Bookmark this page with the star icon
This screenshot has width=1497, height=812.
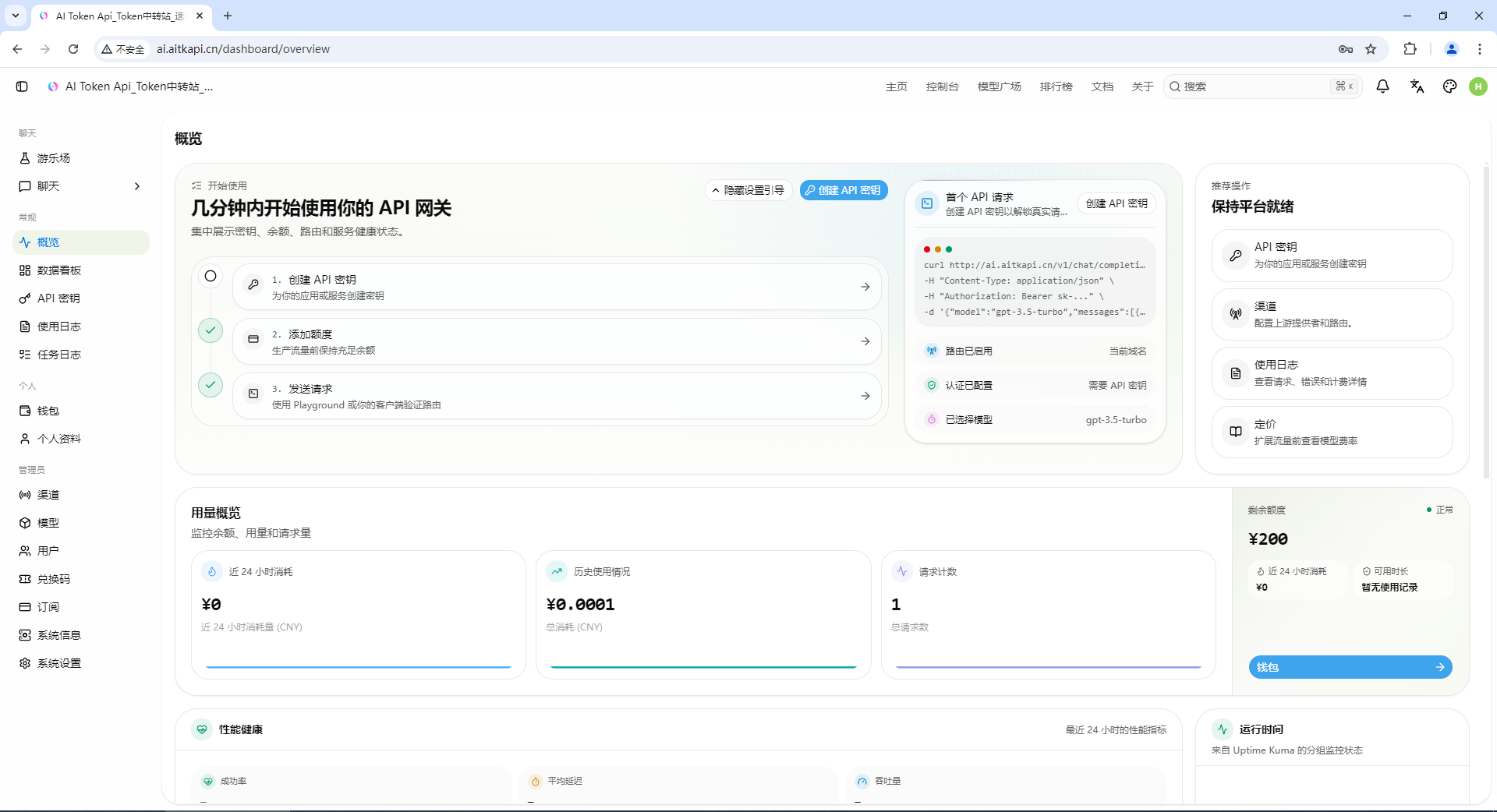click(1371, 49)
